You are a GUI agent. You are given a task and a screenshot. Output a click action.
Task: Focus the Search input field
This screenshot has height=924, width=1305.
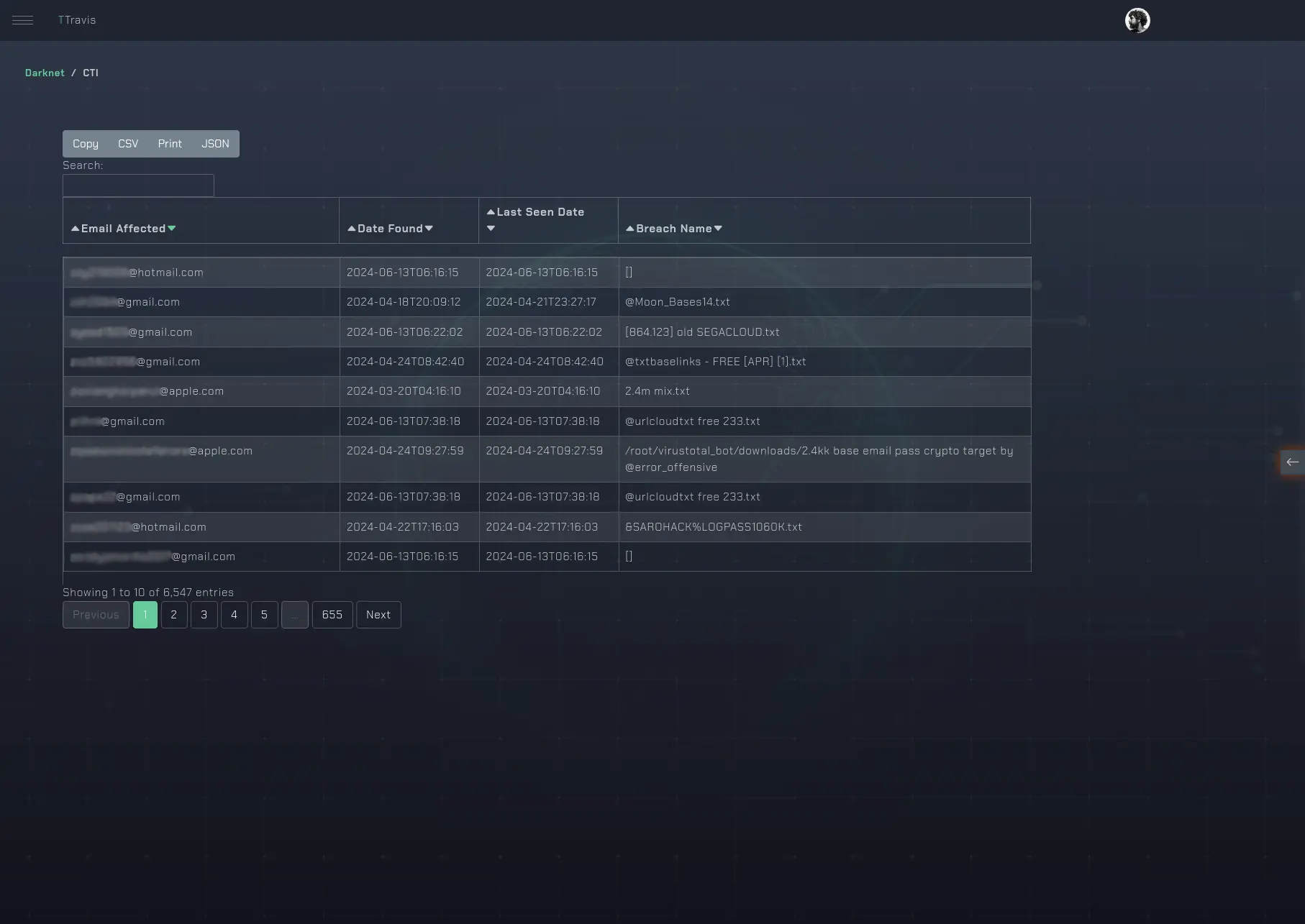(138, 186)
